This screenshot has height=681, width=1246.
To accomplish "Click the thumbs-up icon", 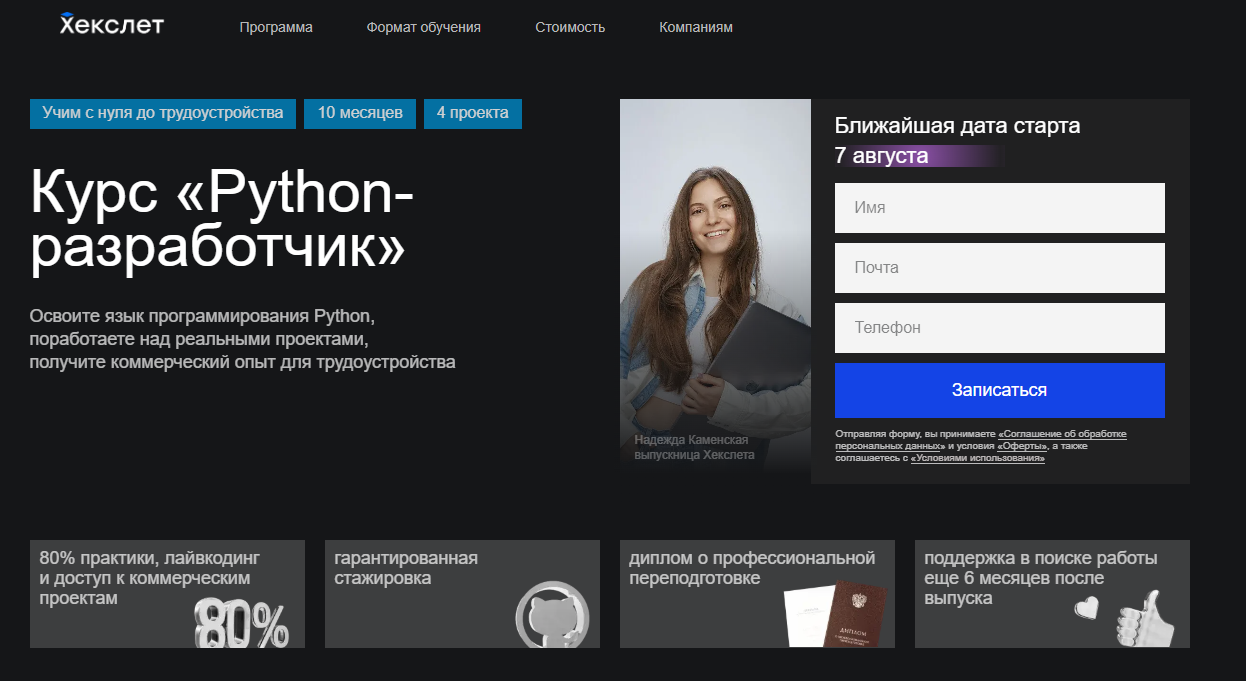I will pos(1146,619).
